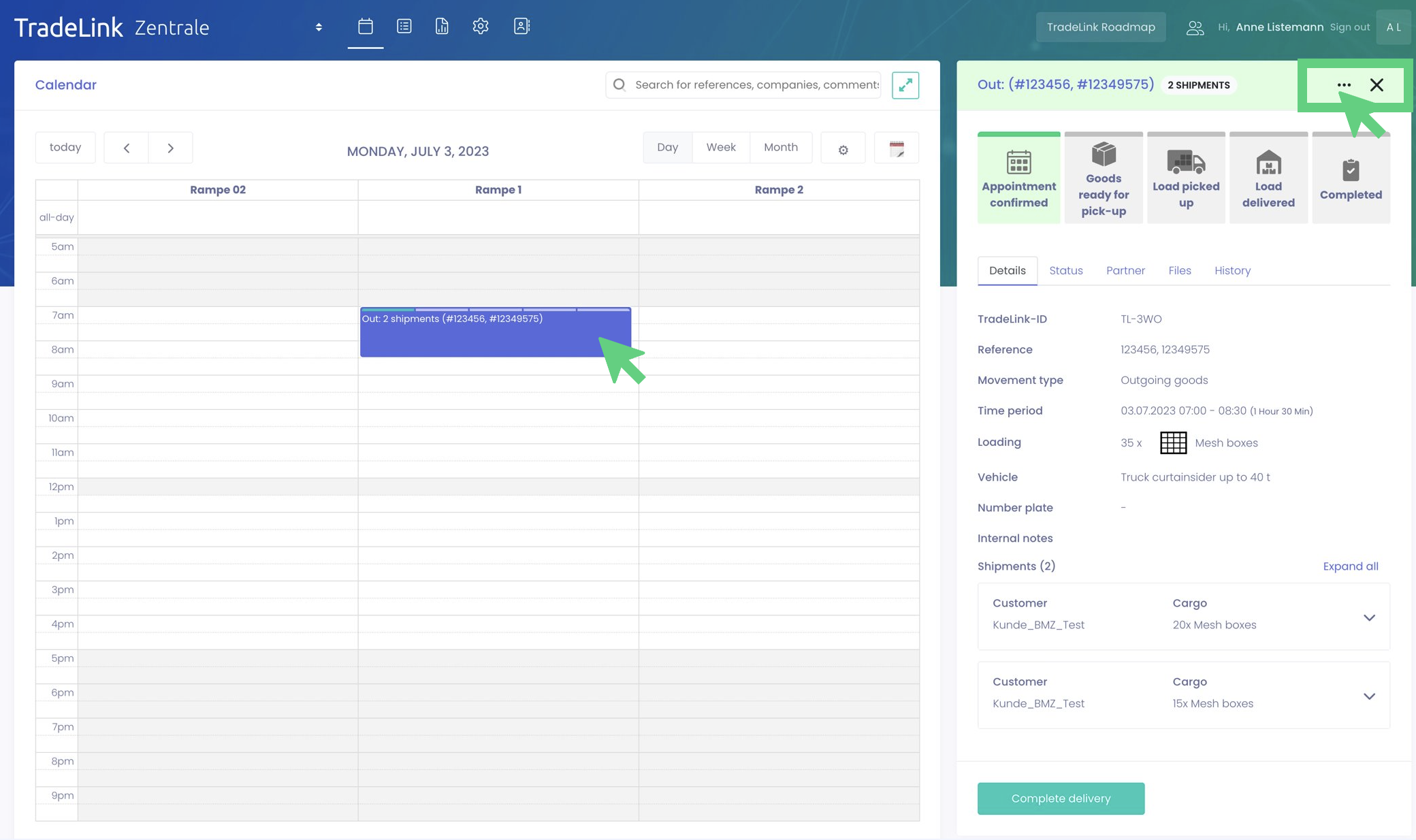The height and width of the screenshot is (840, 1416).
Task: Mark status as Completed
Action: (x=1351, y=178)
